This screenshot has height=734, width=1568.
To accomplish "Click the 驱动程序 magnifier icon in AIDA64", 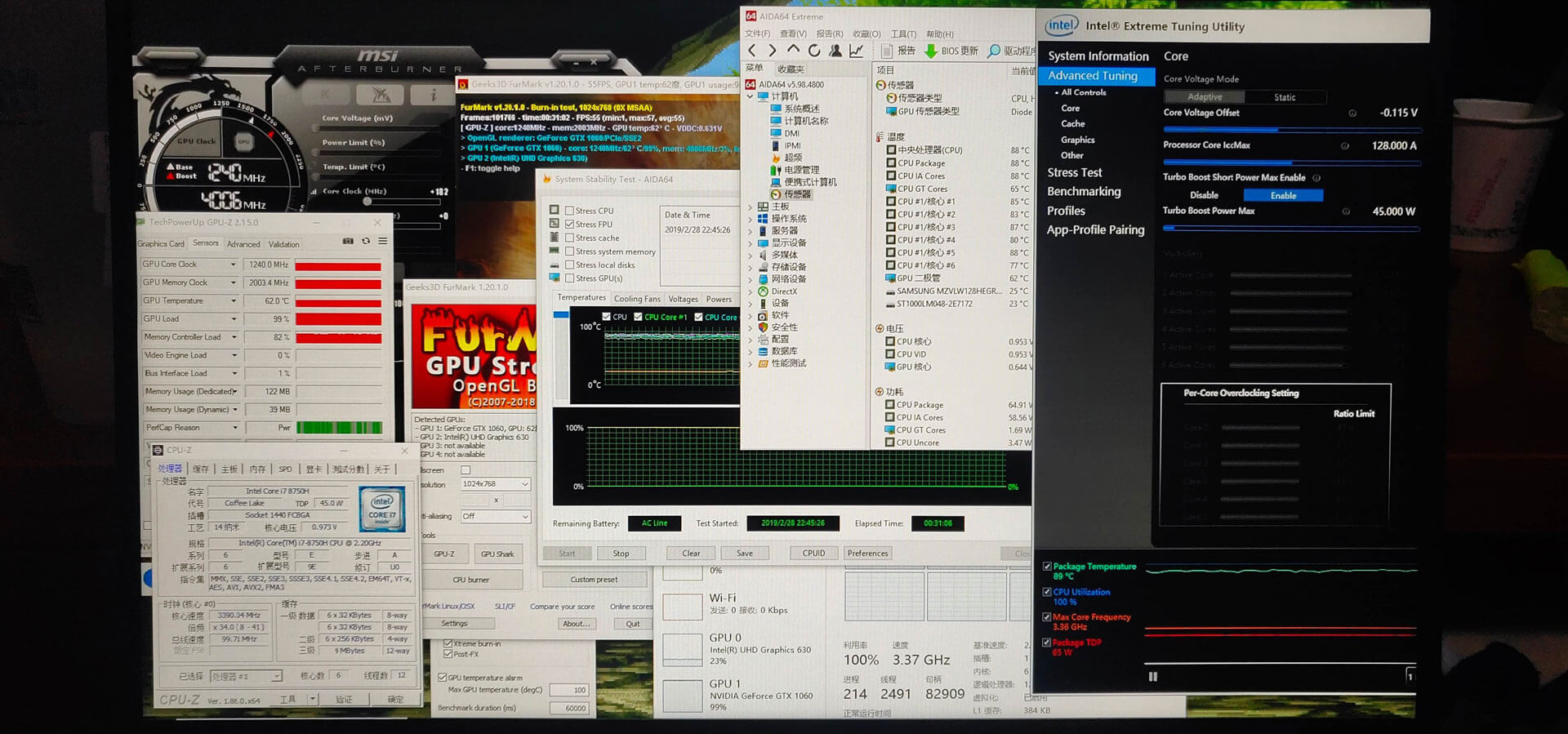I will 994,51.
